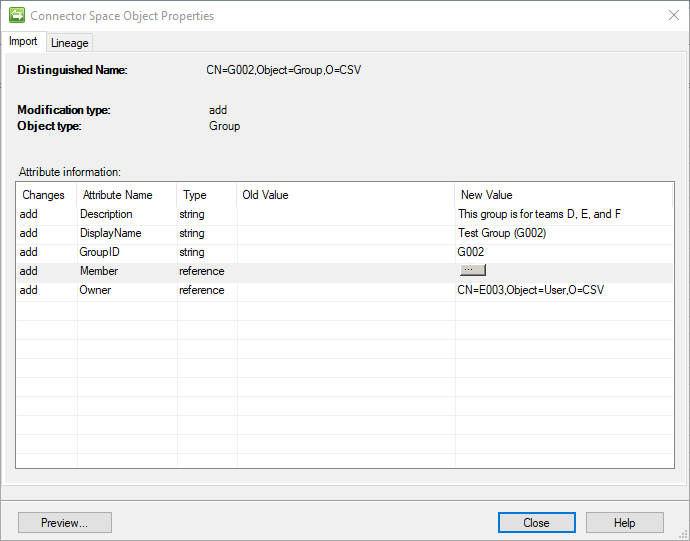The width and height of the screenshot is (690, 541).
Task: Switch to the Import tab
Action: tap(23, 41)
